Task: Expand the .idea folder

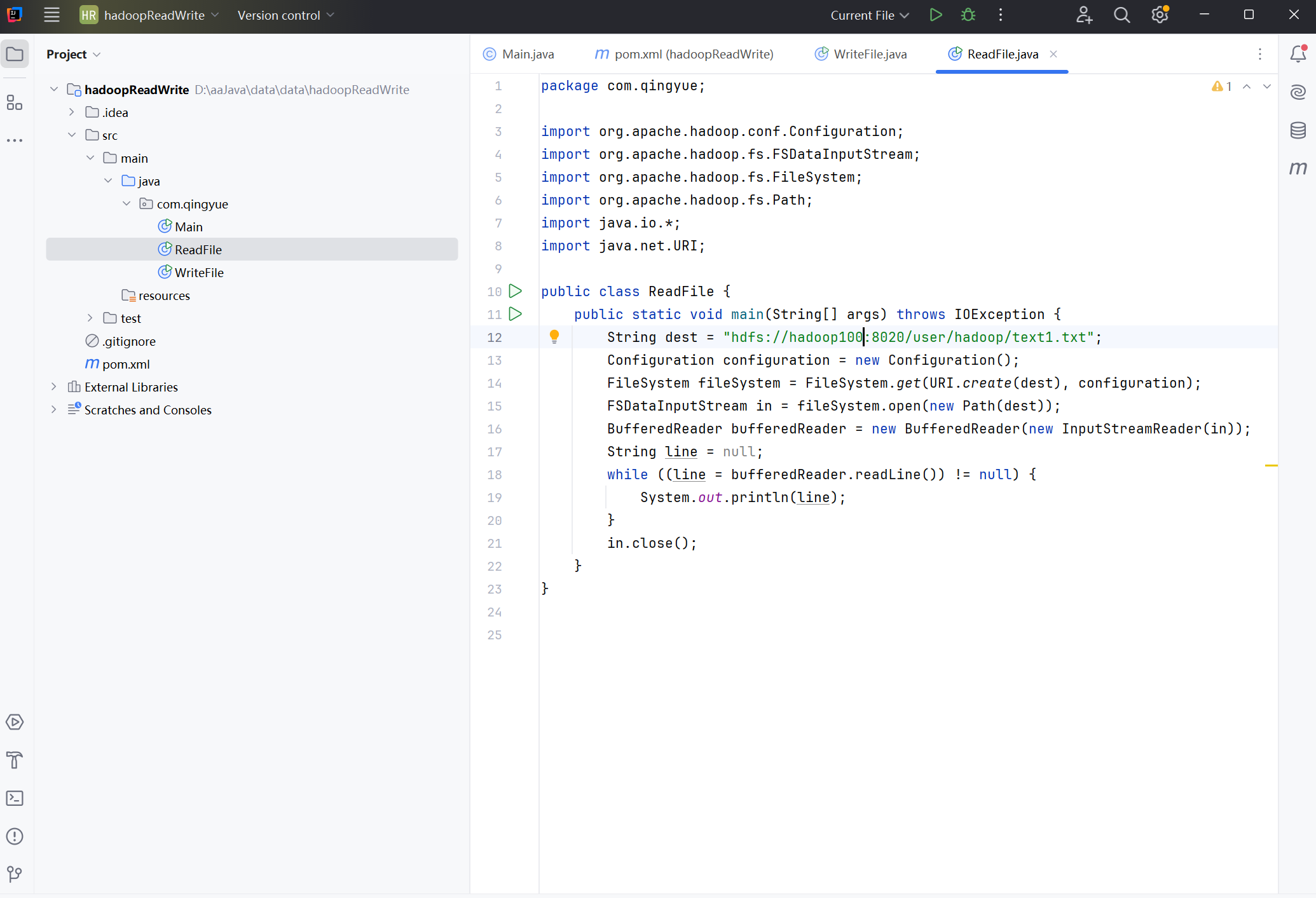Action: coord(72,112)
